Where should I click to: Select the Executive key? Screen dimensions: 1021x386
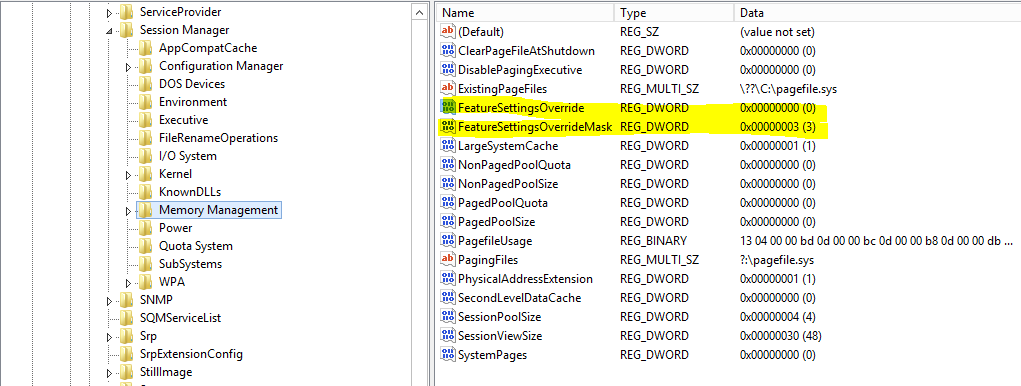click(x=183, y=120)
